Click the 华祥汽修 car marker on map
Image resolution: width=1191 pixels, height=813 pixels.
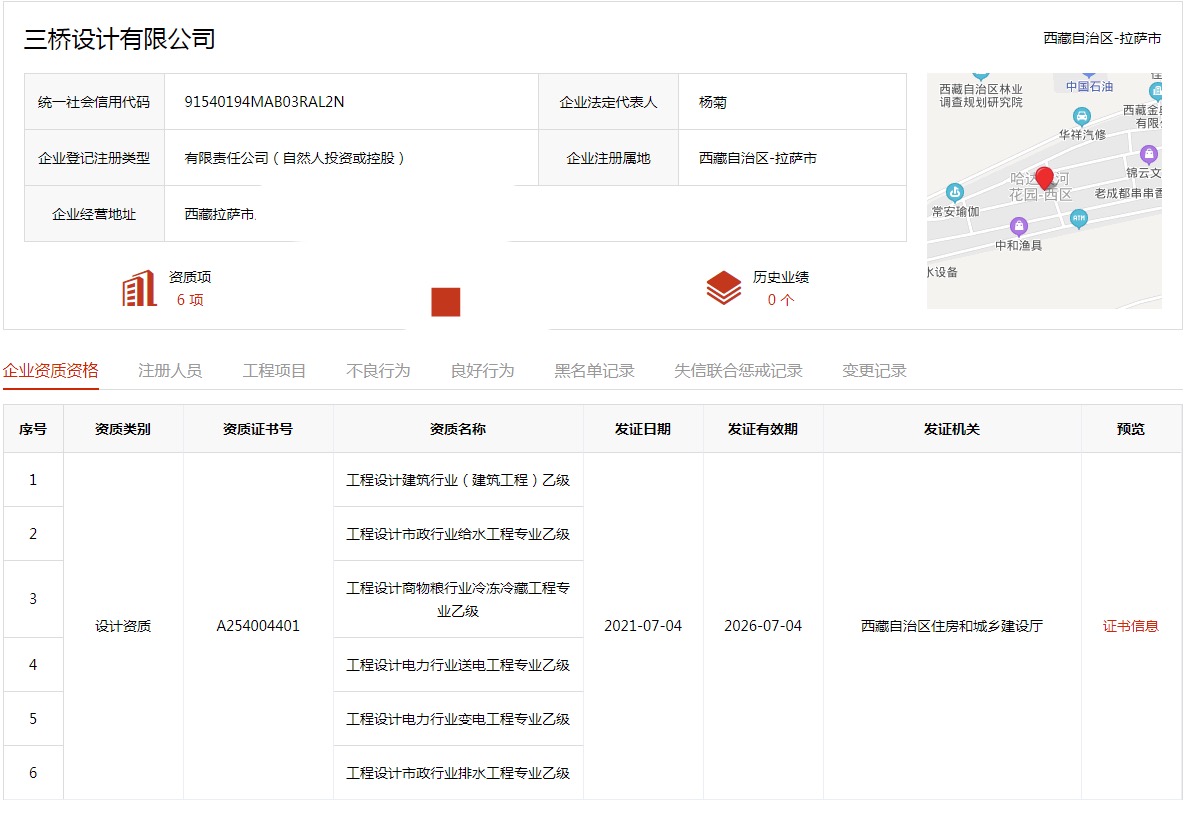coord(1080,116)
